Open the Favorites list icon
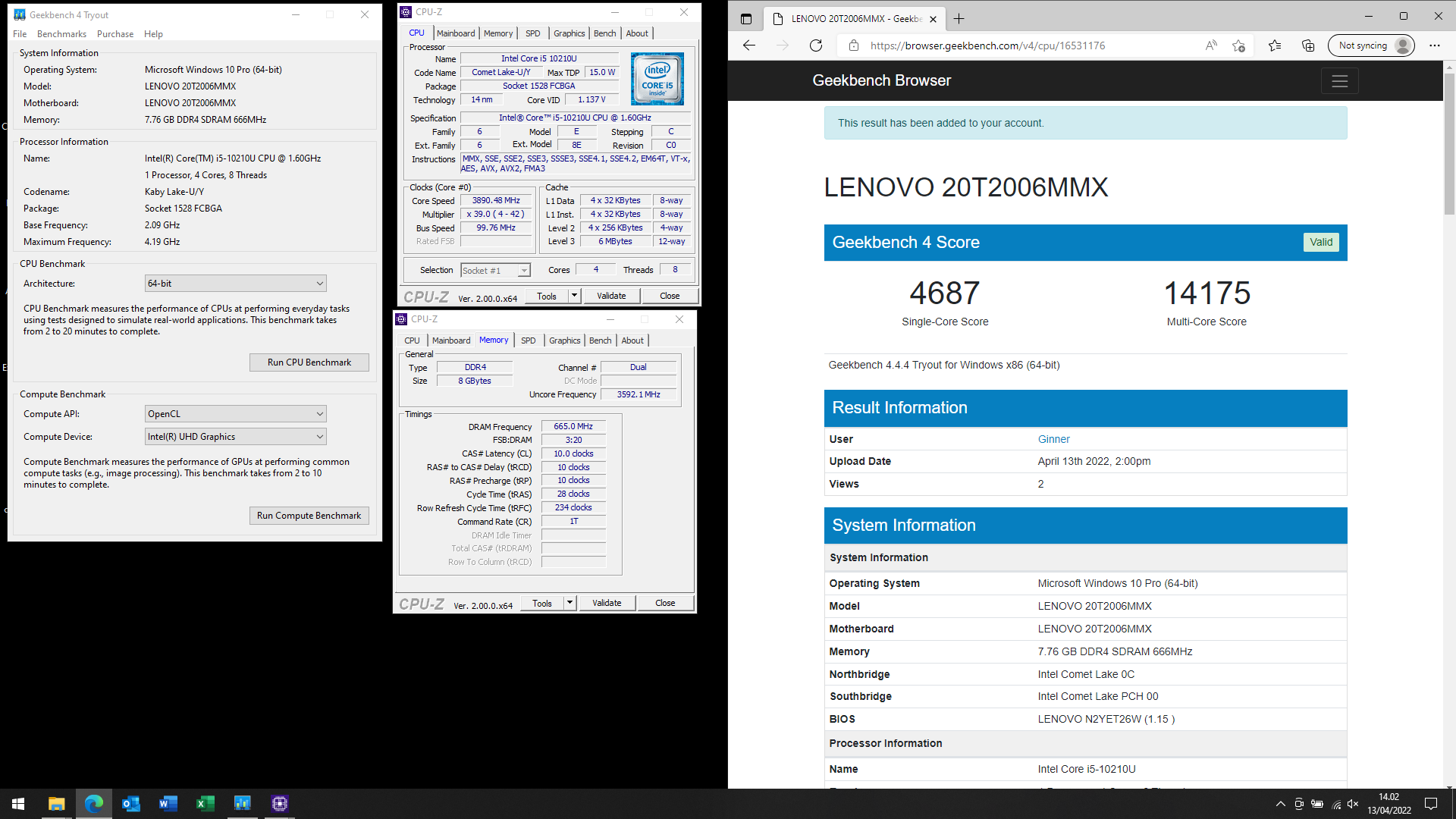 pos(1275,45)
